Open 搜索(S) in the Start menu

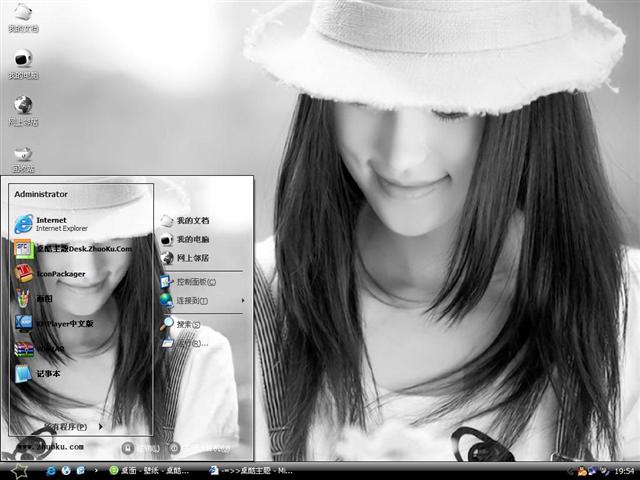188,324
